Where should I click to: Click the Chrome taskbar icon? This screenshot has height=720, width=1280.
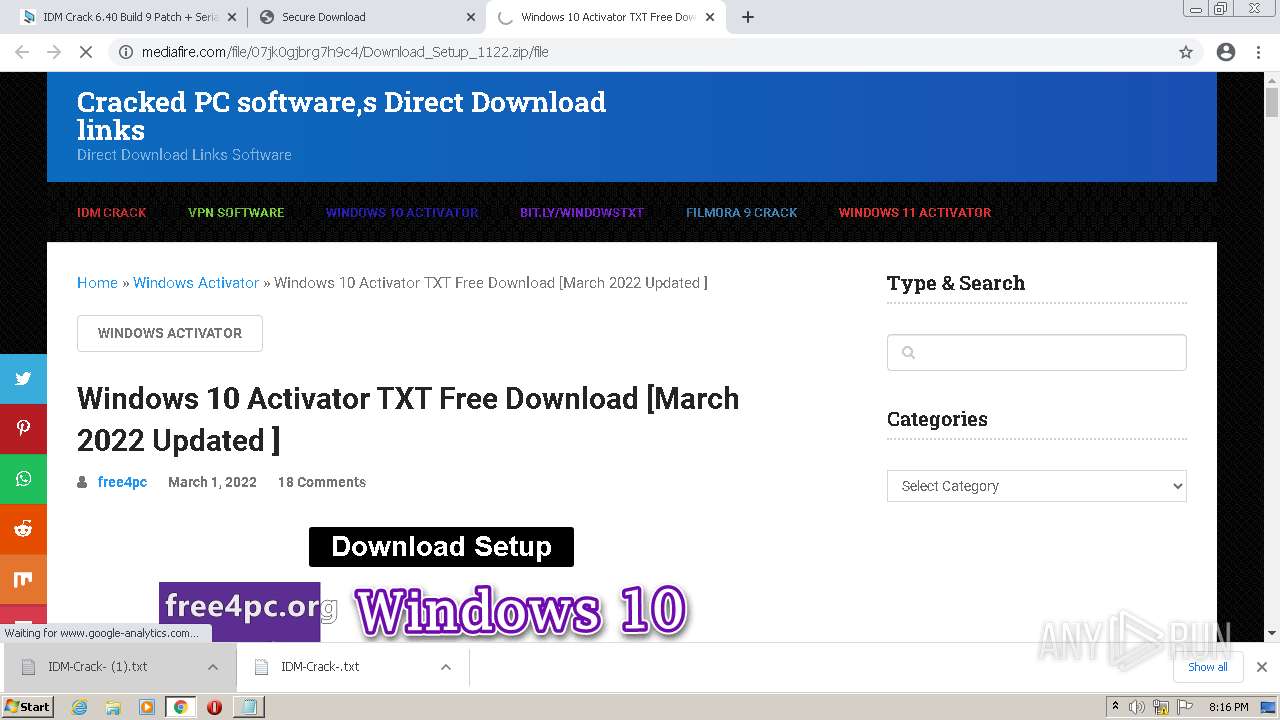181,707
